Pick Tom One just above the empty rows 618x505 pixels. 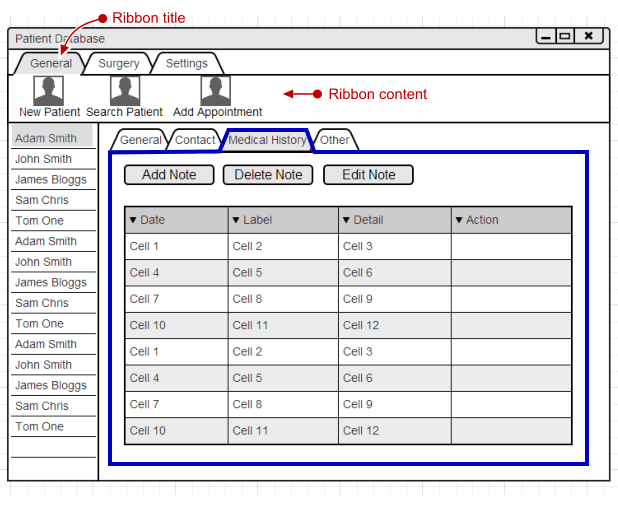point(53,427)
